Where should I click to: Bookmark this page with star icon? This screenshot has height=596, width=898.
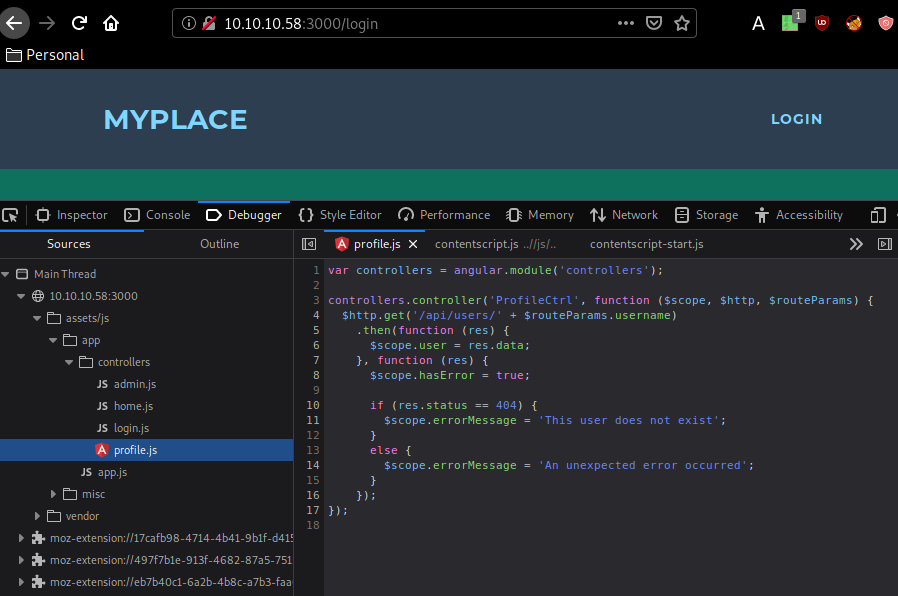682,23
